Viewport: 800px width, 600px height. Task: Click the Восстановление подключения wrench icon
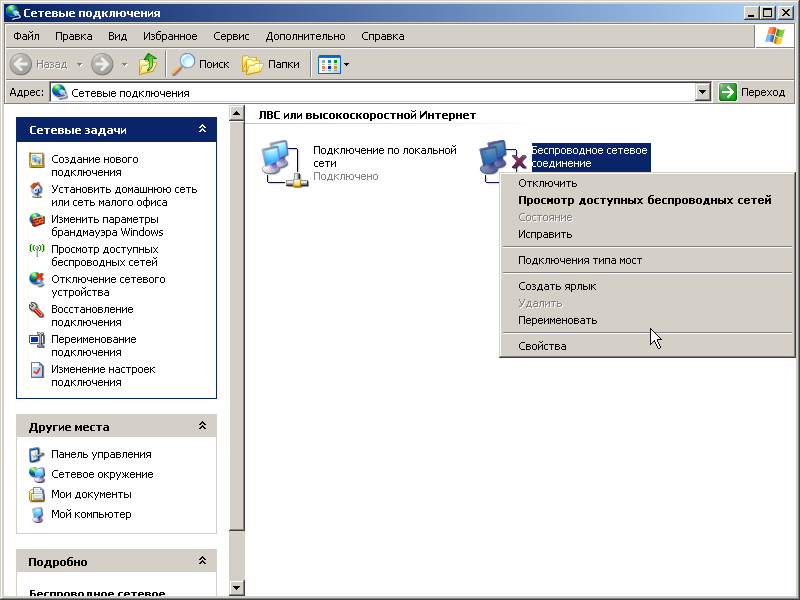click(36, 310)
